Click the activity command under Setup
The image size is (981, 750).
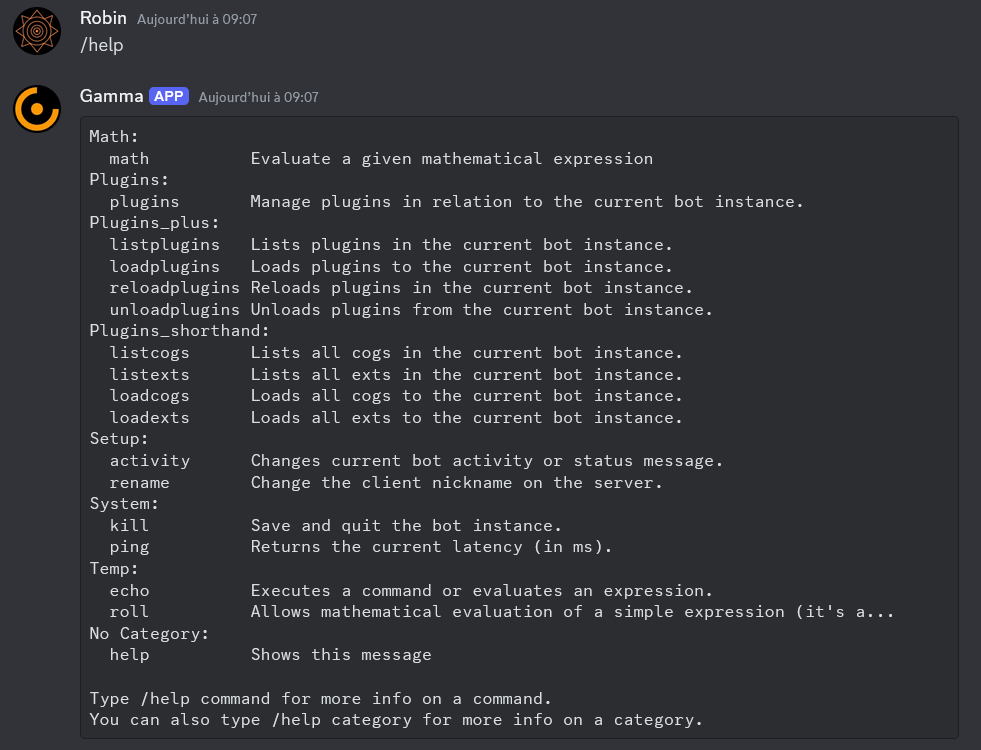(x=150, y=460)
